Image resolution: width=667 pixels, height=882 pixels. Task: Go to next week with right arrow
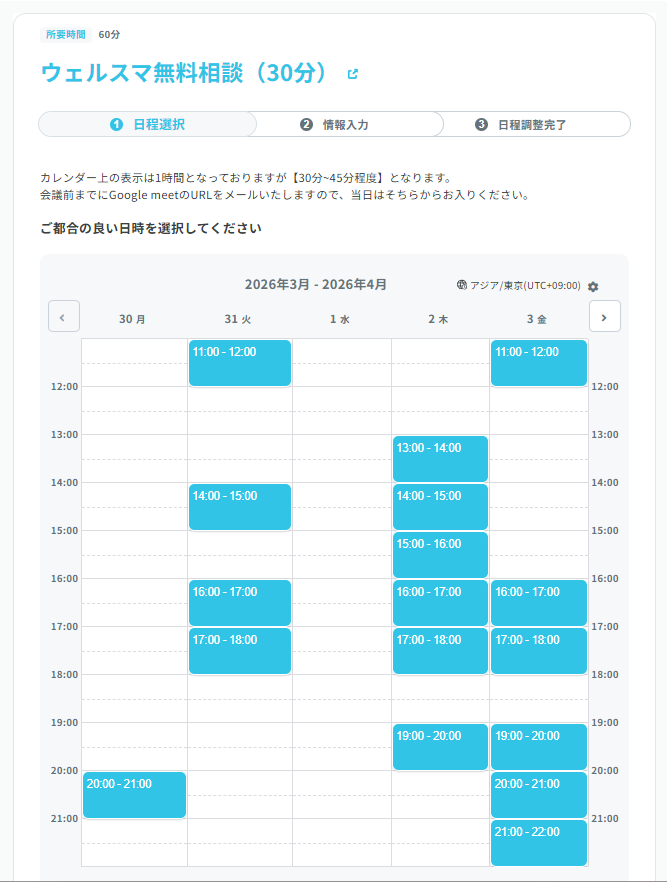[605, 316]
